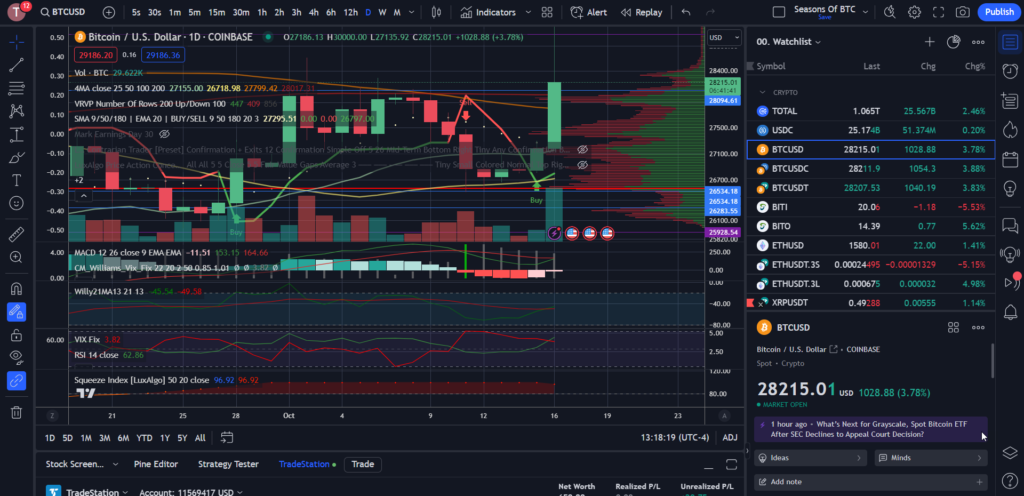Screen dimensions: 1024x496
Task: Open the candlestick chart style menu
Action: coord(437,12)
